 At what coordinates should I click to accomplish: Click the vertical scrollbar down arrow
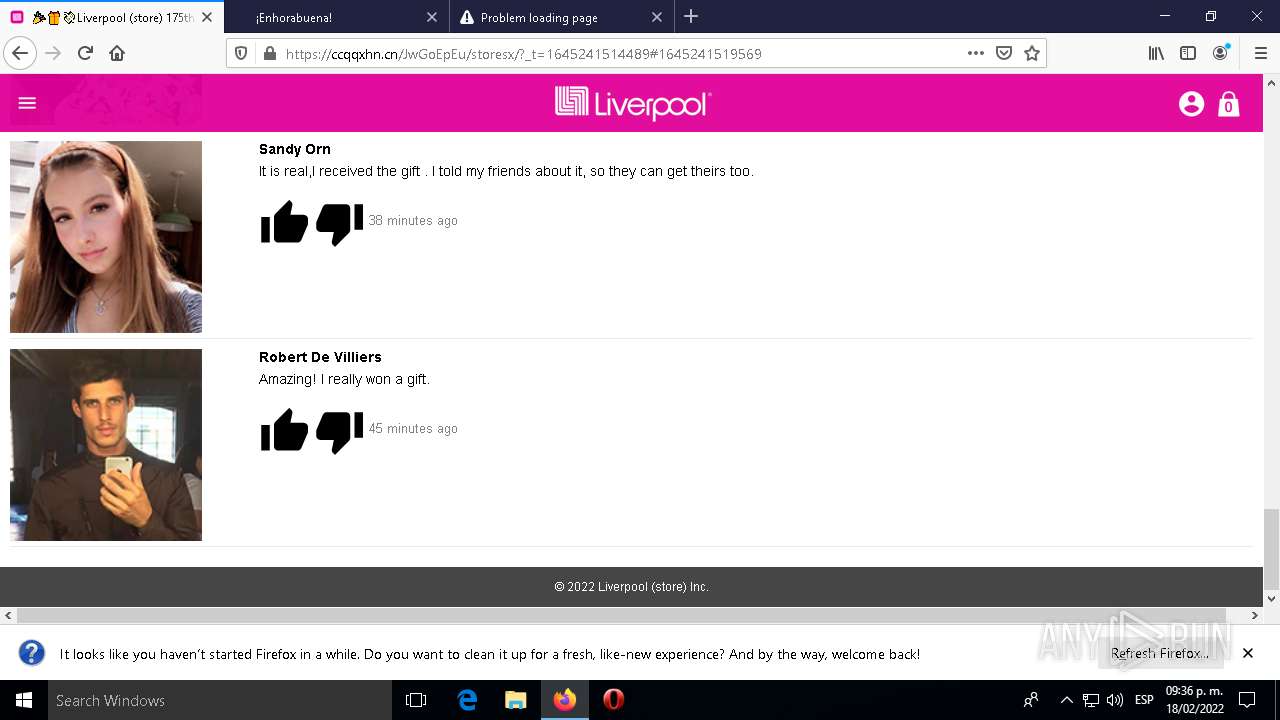(1271, 599)
